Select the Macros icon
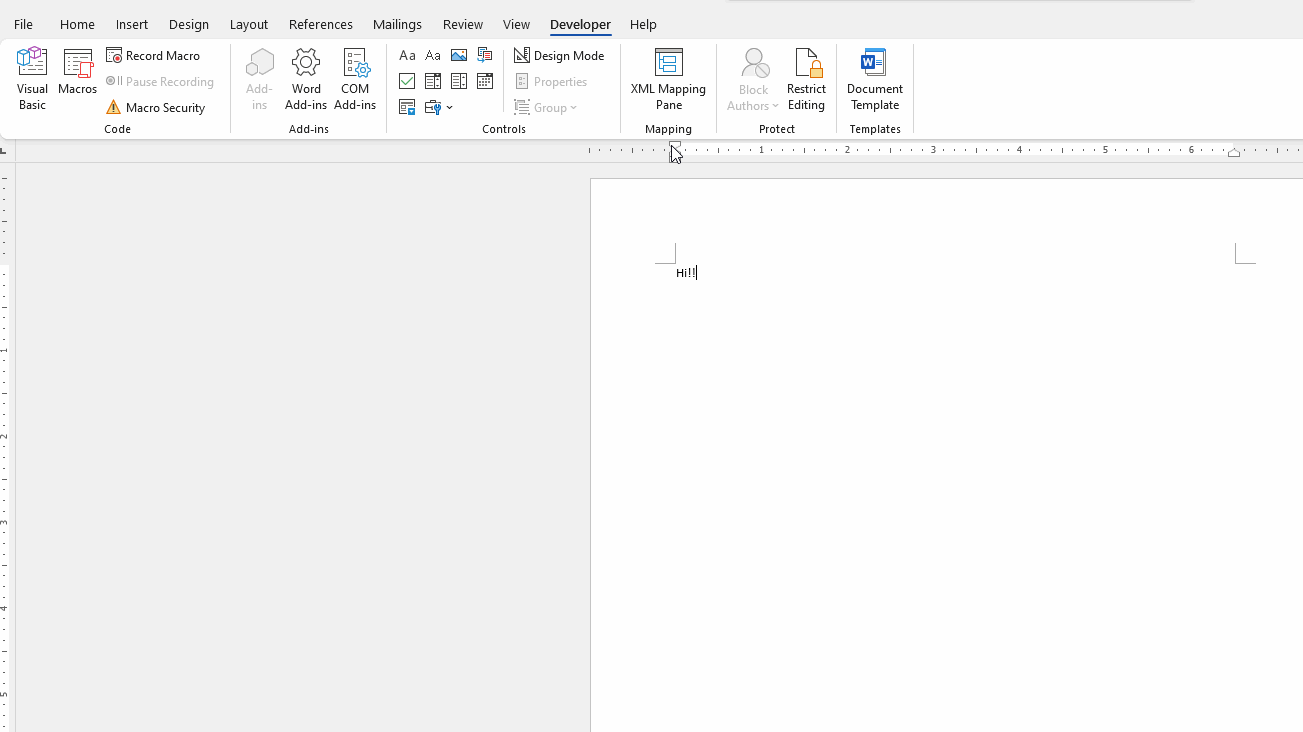The height and width of the screenshot is (732, 1303). click(77, 79)
